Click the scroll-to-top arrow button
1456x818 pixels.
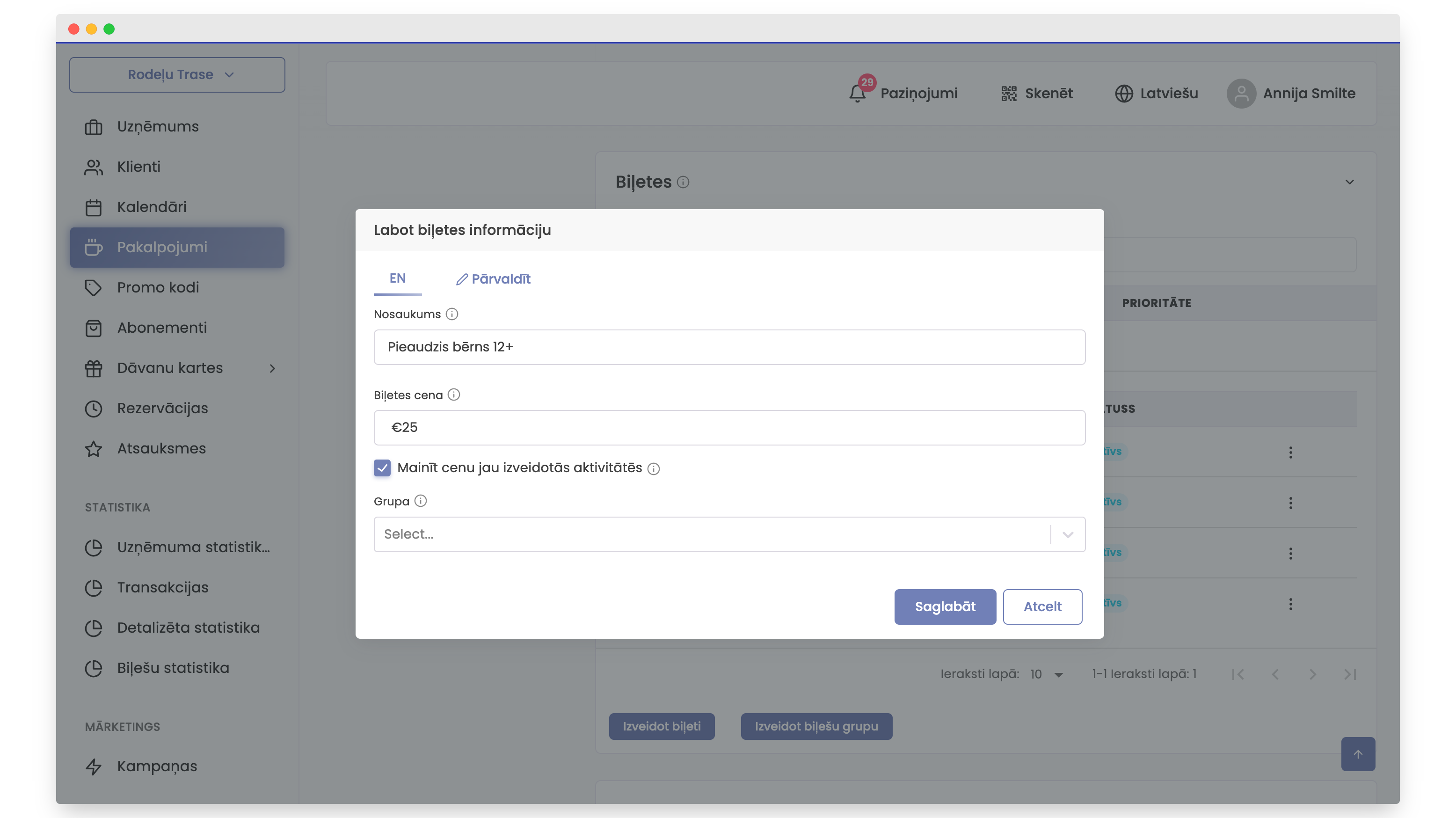coord(1358,754)
